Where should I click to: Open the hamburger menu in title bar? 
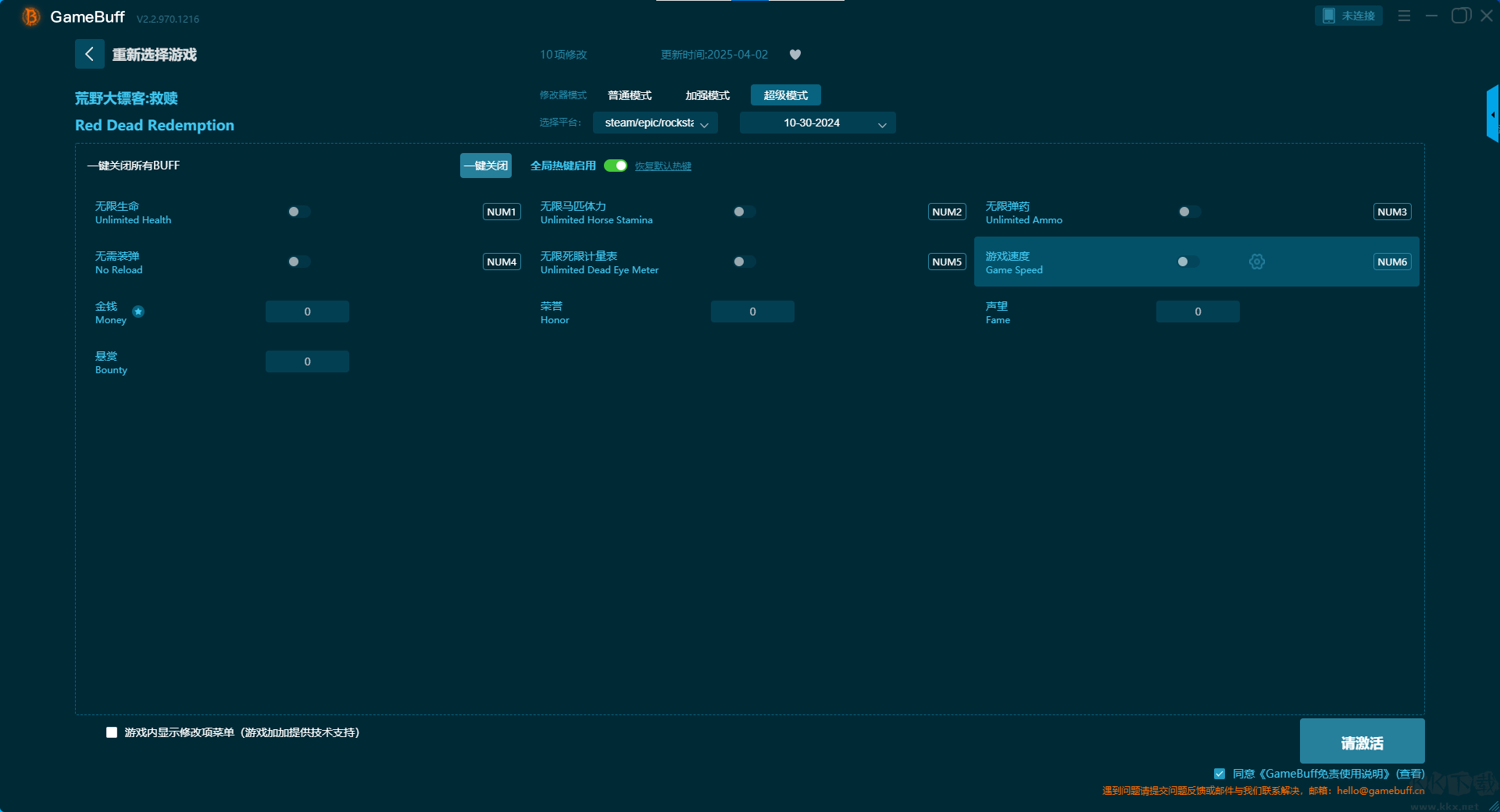click(x=1404, y=16)
